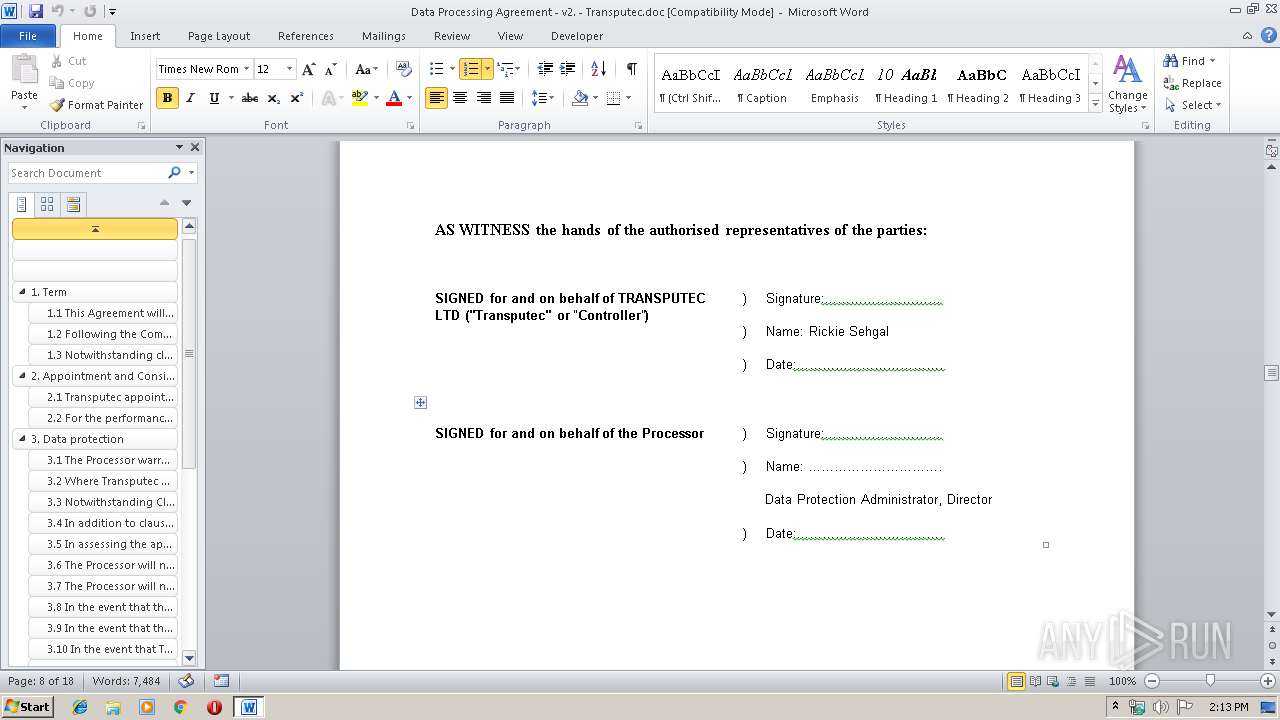Click the Windows Start button
Viewport: 1280px width, 720px height.
pyautogui.click(x=27, y=707)
